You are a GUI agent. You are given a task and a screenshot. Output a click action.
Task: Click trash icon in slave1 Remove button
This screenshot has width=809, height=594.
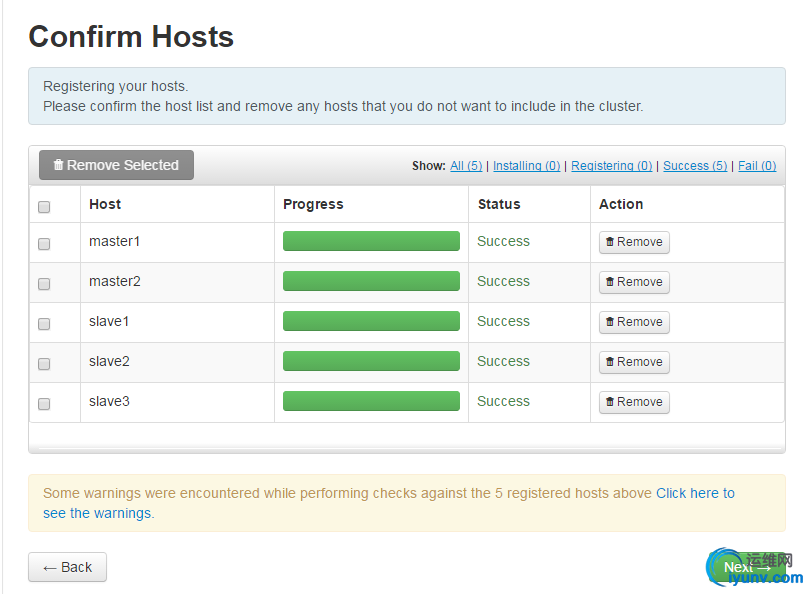point(610,322)
